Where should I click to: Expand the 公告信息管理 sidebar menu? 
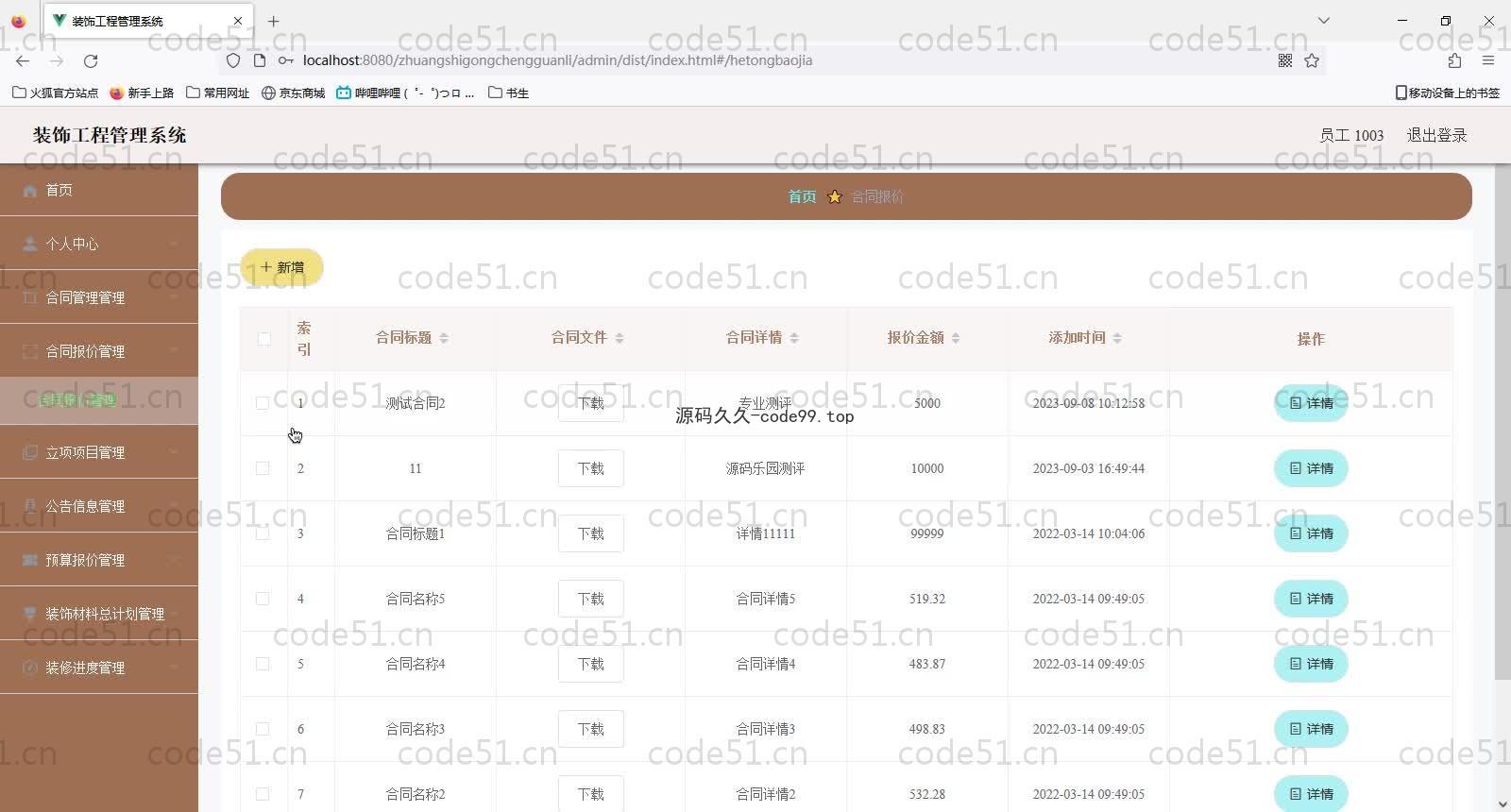(99, 506)
